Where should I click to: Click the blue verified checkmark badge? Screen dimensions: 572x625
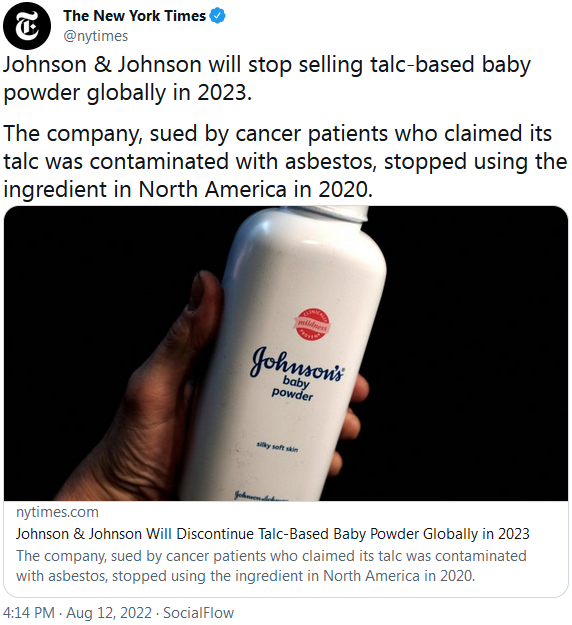(x=218, y=16)
